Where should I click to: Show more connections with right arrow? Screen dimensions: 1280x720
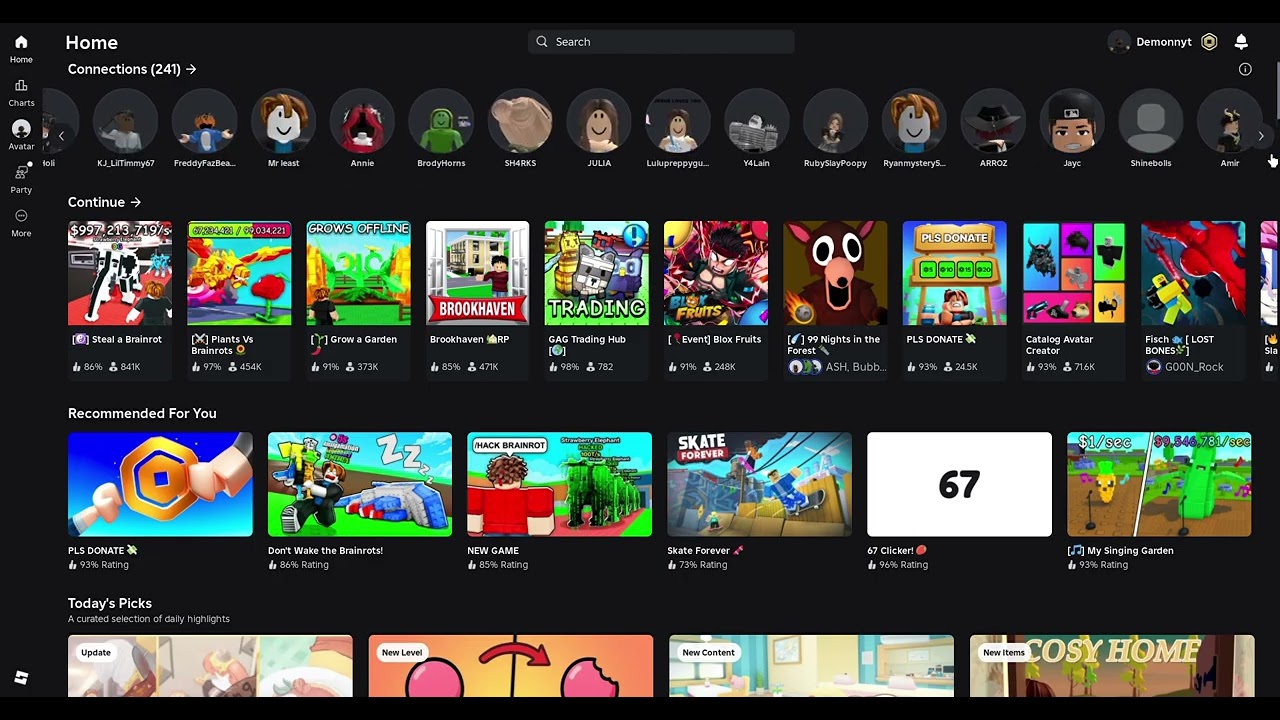1260,135
